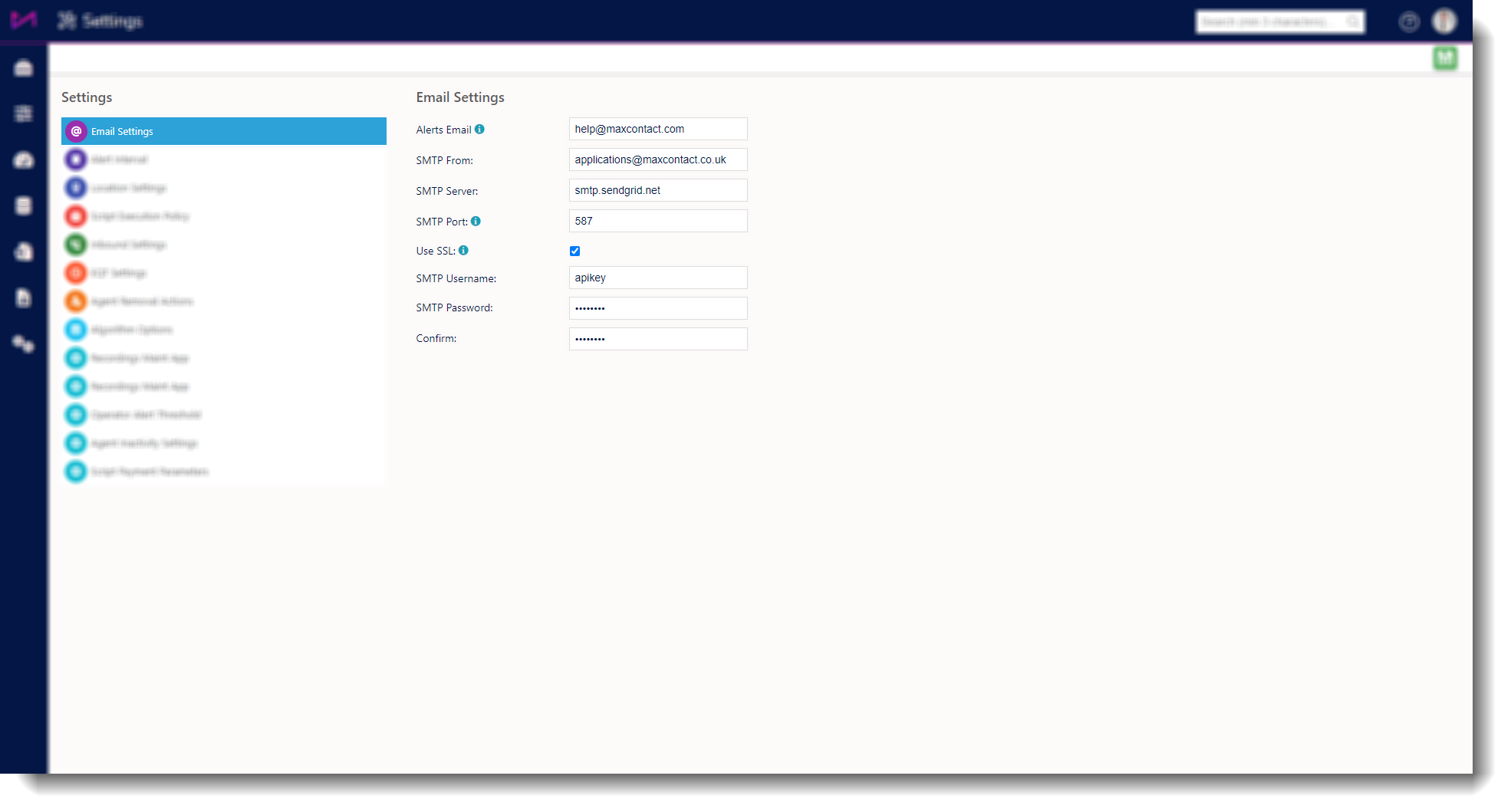Click the SMTP Password field
Screen dimensions: 1511x812
(x=658, y=308)
